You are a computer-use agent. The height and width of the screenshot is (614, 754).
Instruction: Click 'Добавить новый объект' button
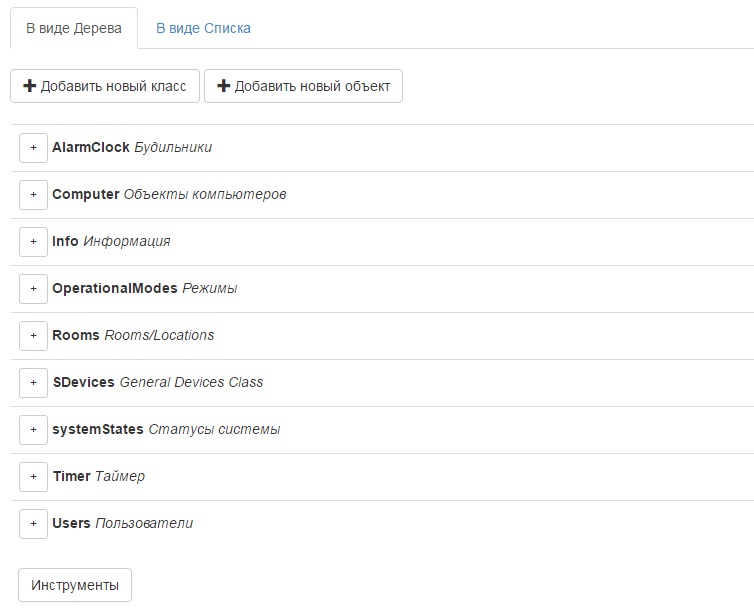pos(303,86)
